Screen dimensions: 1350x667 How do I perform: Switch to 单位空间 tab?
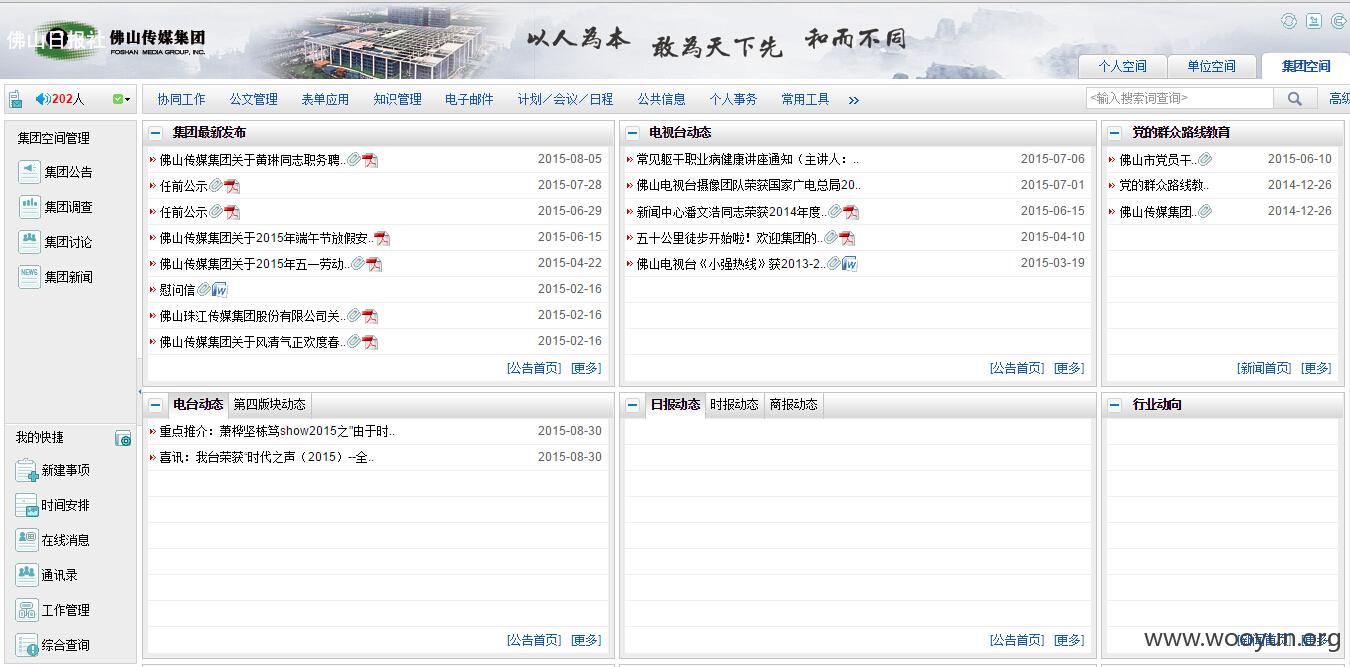(1211, 66)
